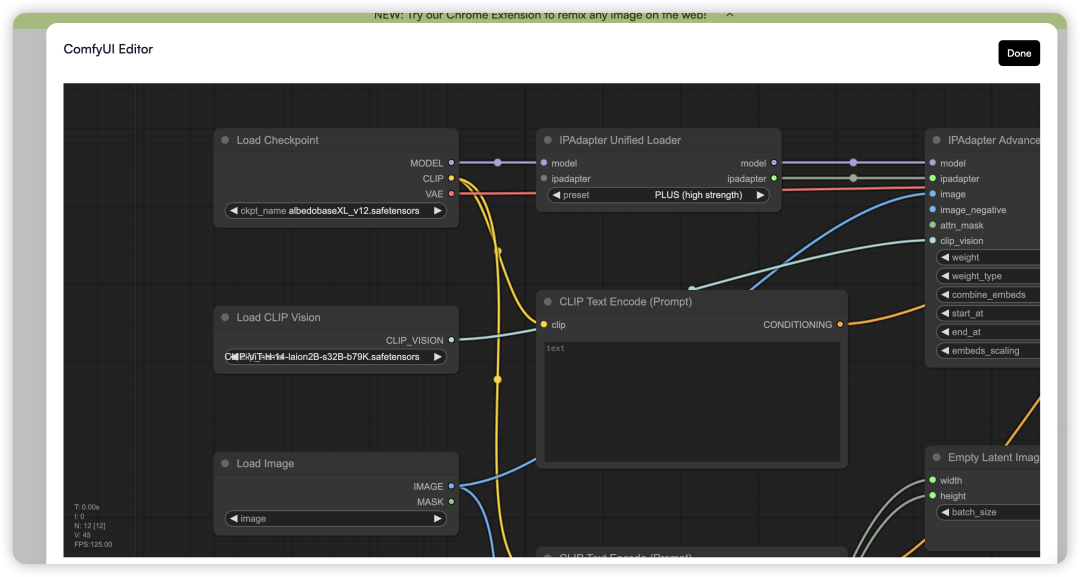Image resolution: width=1080 pixels, height=577 pixels.
Task: Click the Chrome Extension announcement banner
Action: pyautogui.click(x=540, y=15)
